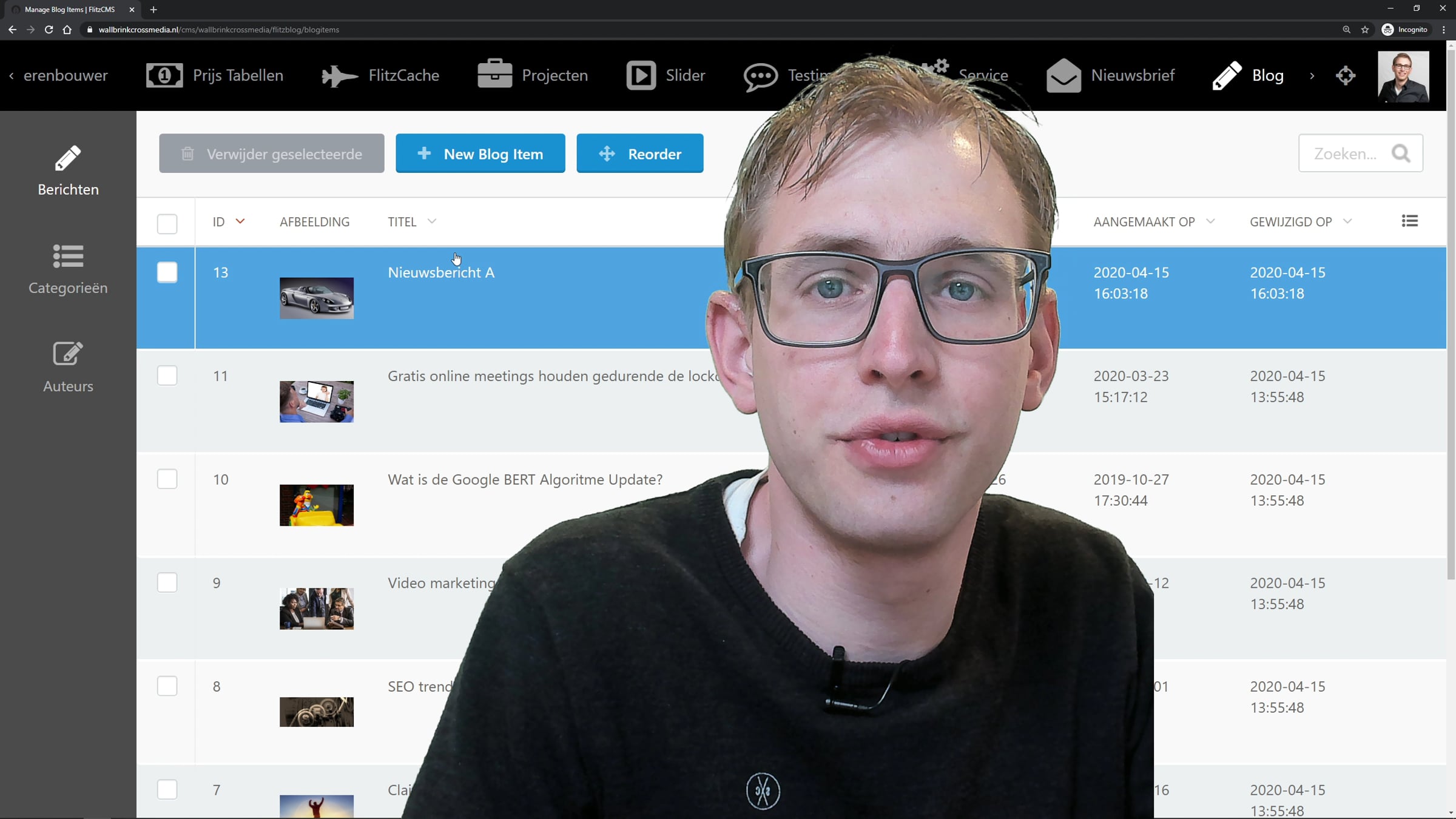Open the Projecten briefcase icon
This screenshot has height=819, width=1456.
[x=494, y=75]
